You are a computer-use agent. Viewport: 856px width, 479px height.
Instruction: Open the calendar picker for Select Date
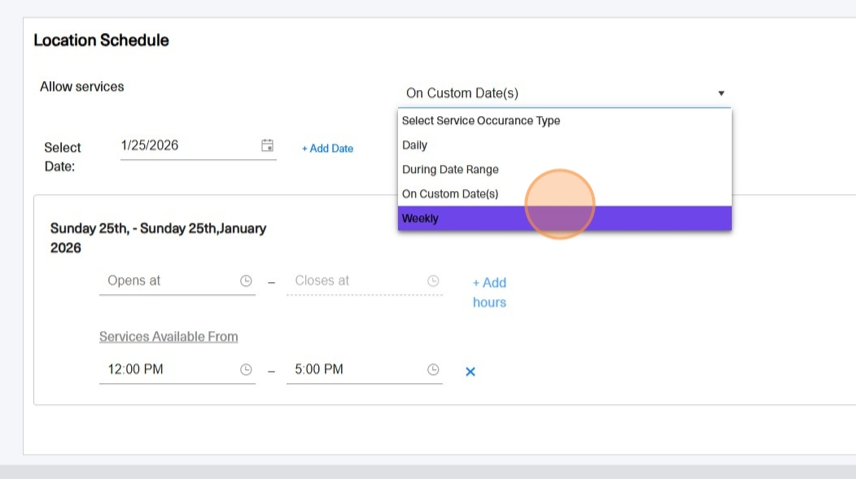pyautogui.click(x=267, y=145)
